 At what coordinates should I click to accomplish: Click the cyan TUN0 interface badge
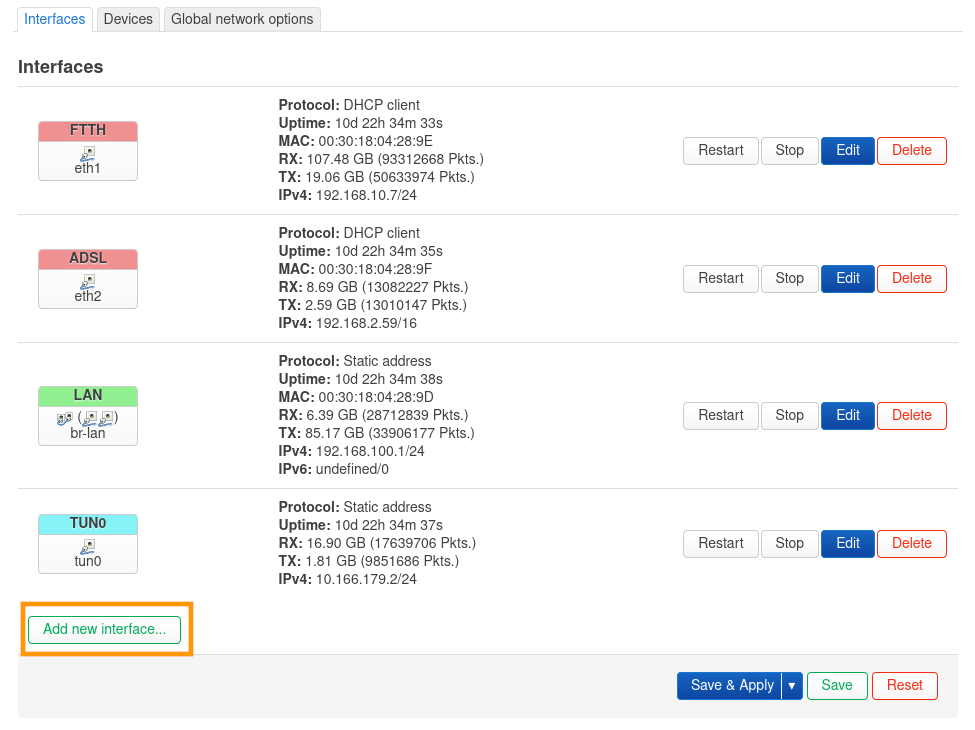point(88,523)
